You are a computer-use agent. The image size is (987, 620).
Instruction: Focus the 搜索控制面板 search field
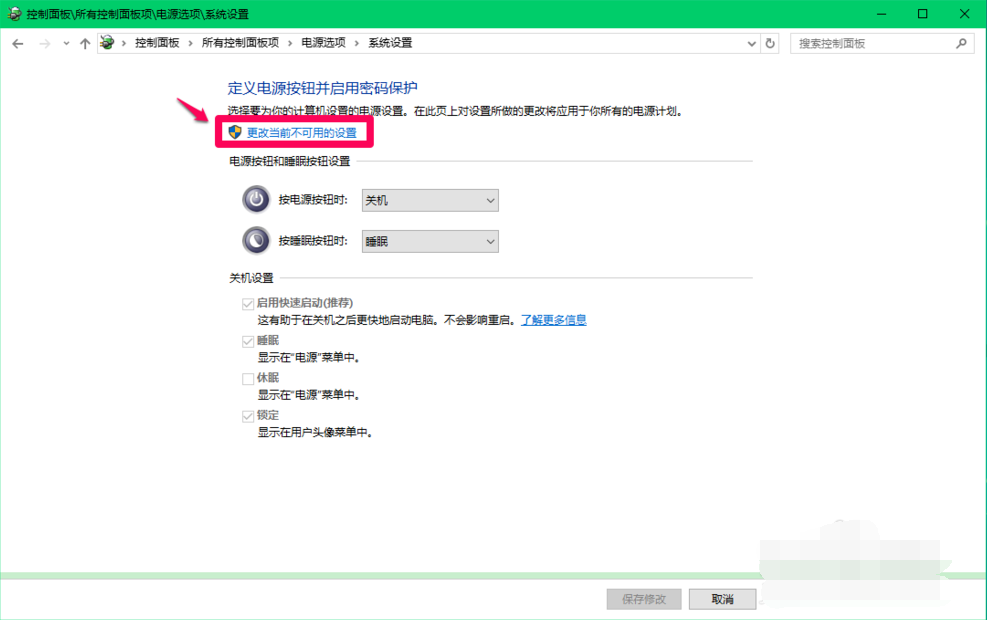point(872,44)
